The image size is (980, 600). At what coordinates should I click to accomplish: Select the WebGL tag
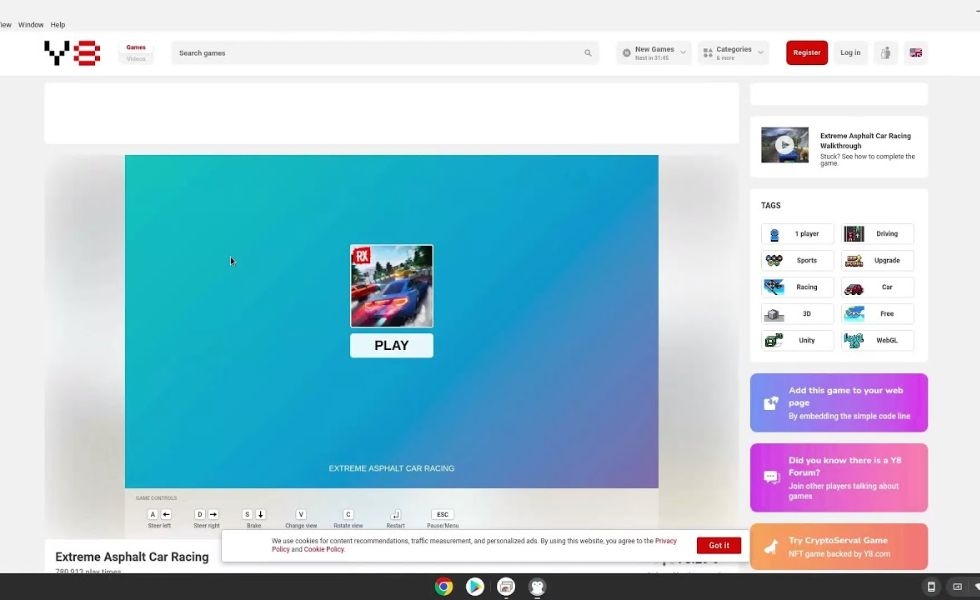point(877,340)
